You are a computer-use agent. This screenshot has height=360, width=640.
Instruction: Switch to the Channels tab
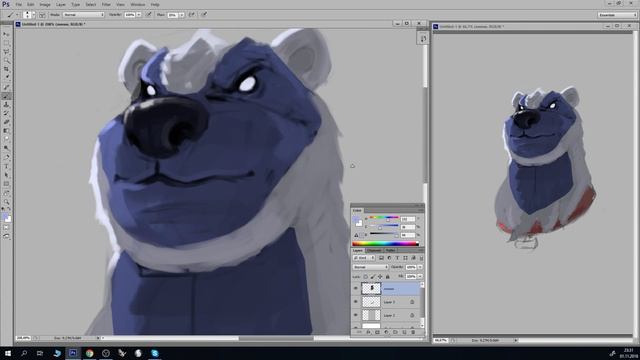click(x=374, y=250)
